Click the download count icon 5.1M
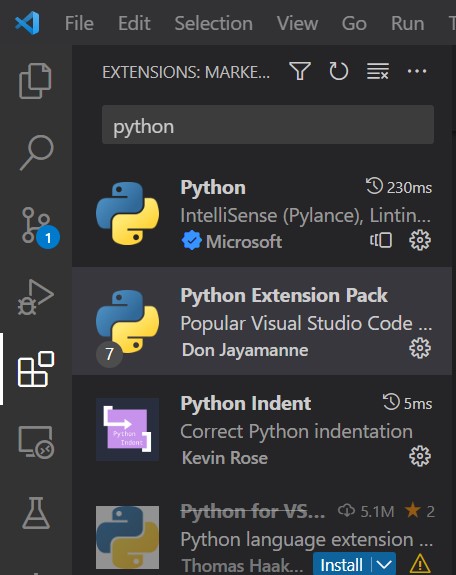This screenshot has width=456, height=575. [x=346, y=510]
